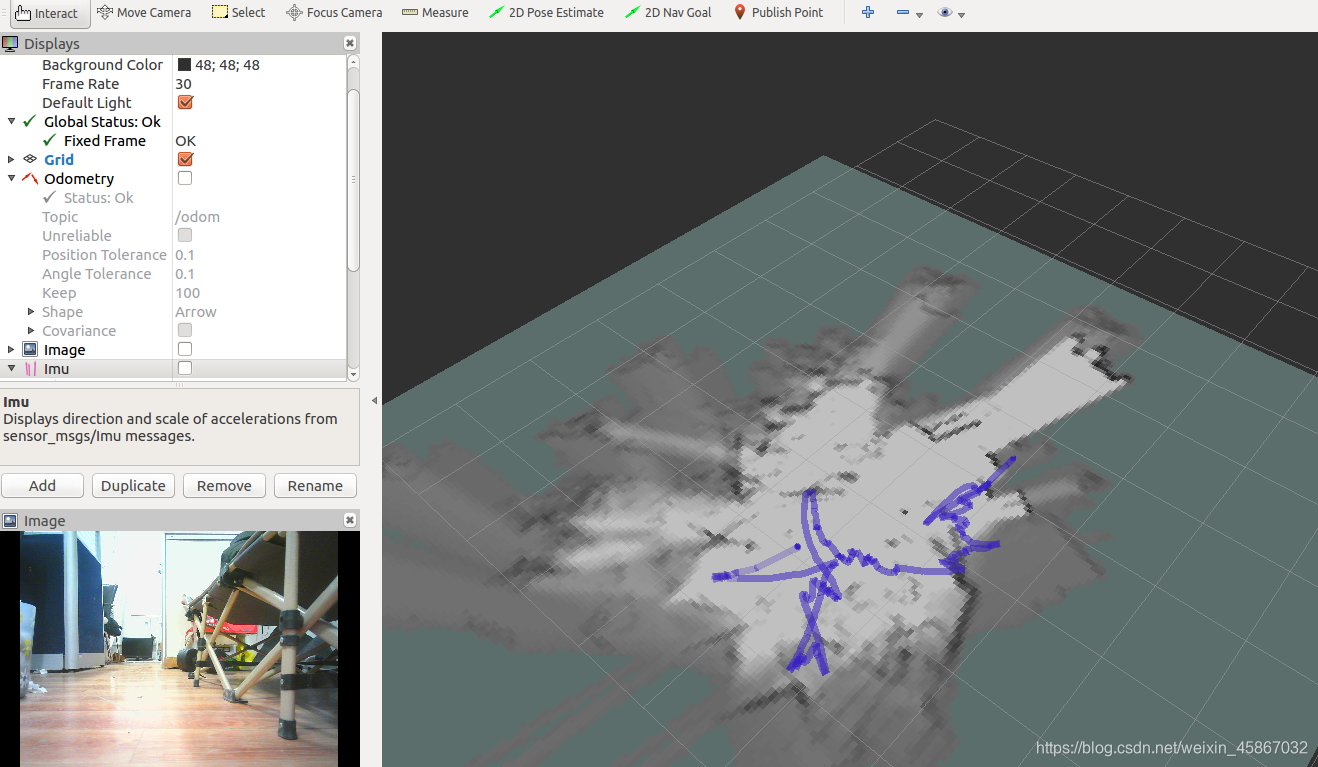Image resolution: width=1318 pixels, height=767 pixels.
Task: Expand the Covariance property
Action: pos(31,330)
